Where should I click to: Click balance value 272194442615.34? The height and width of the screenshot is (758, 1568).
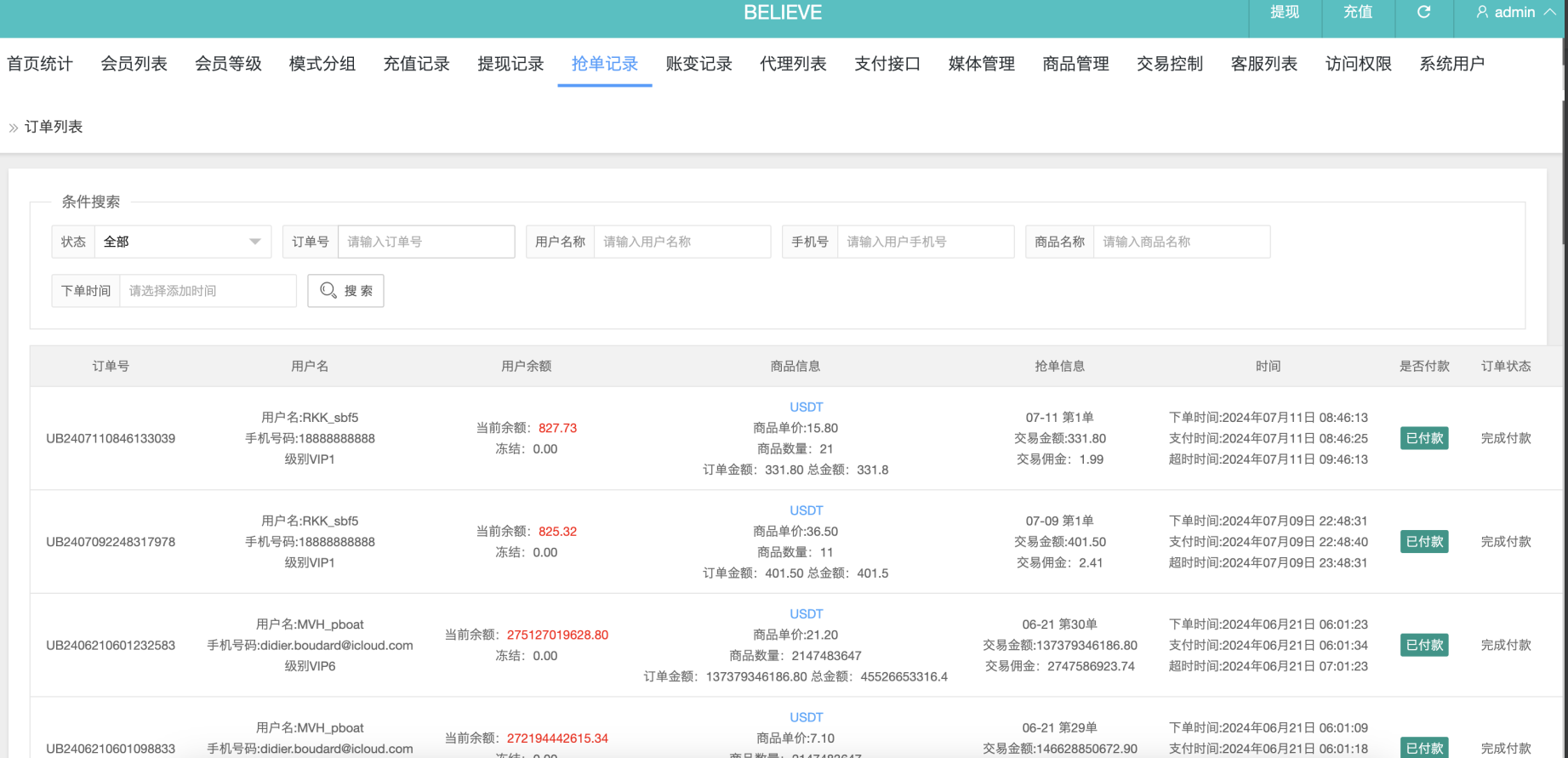pyautogui.click(x=557, y=738)
